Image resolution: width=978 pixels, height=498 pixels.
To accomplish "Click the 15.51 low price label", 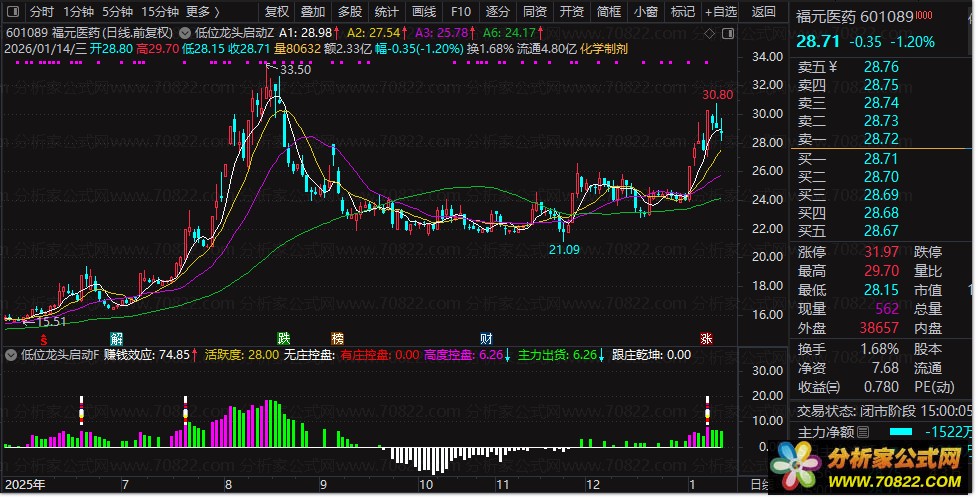I will click(51, 322).
